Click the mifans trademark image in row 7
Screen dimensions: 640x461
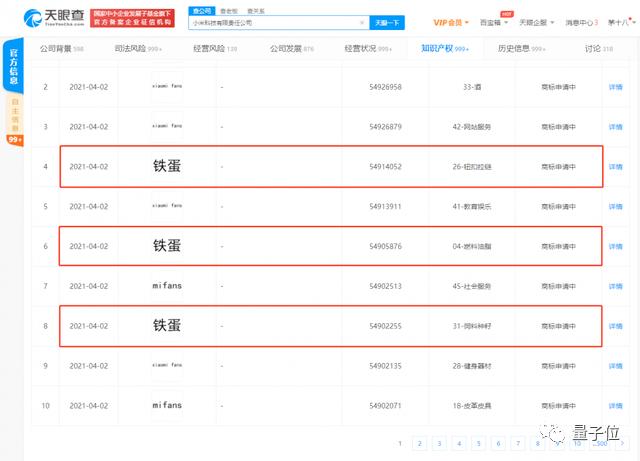(x=167, y=286)
